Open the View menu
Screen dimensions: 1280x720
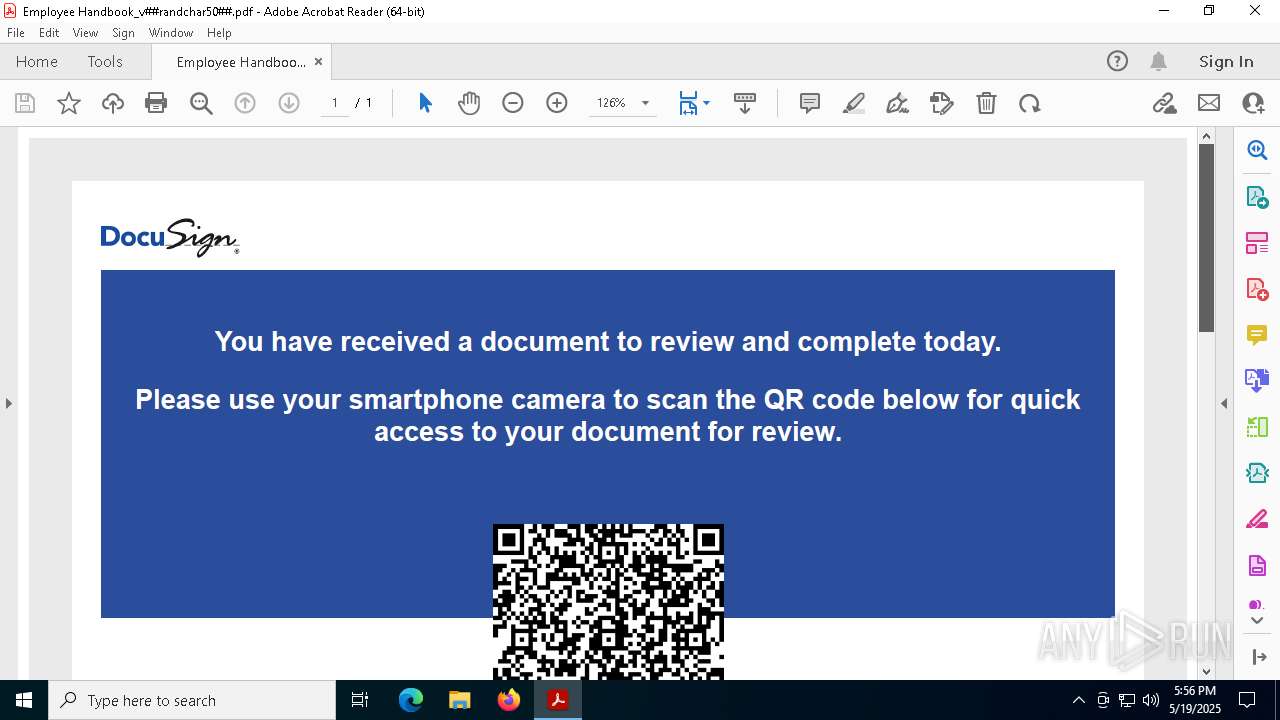(85, 32)
